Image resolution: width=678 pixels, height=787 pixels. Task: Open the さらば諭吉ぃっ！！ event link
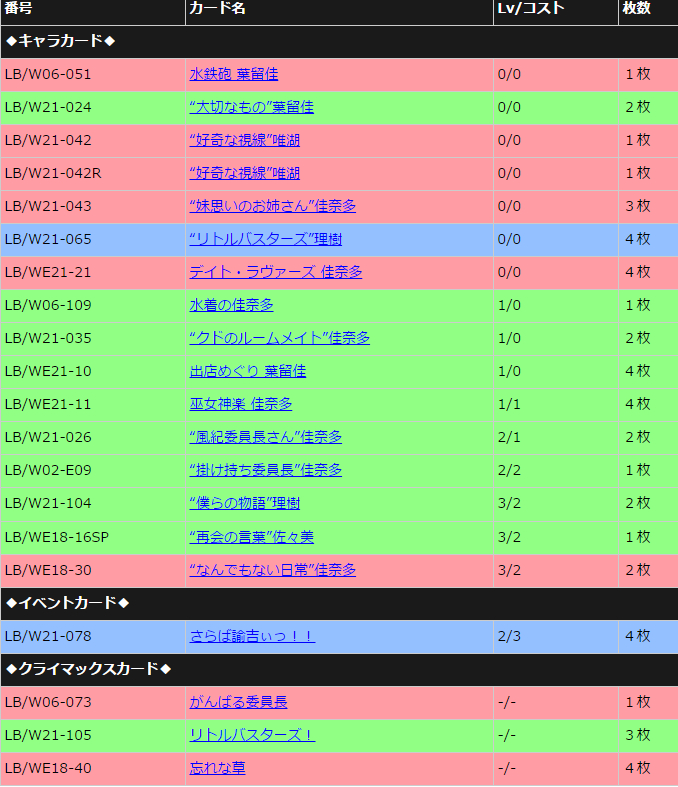(252, 637)
